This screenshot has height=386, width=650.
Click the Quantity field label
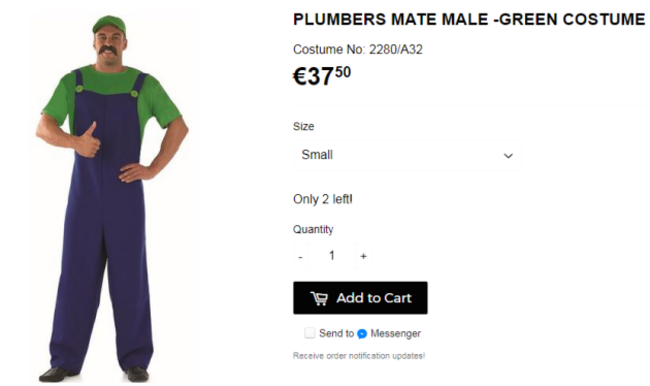(x=313, y=229)
